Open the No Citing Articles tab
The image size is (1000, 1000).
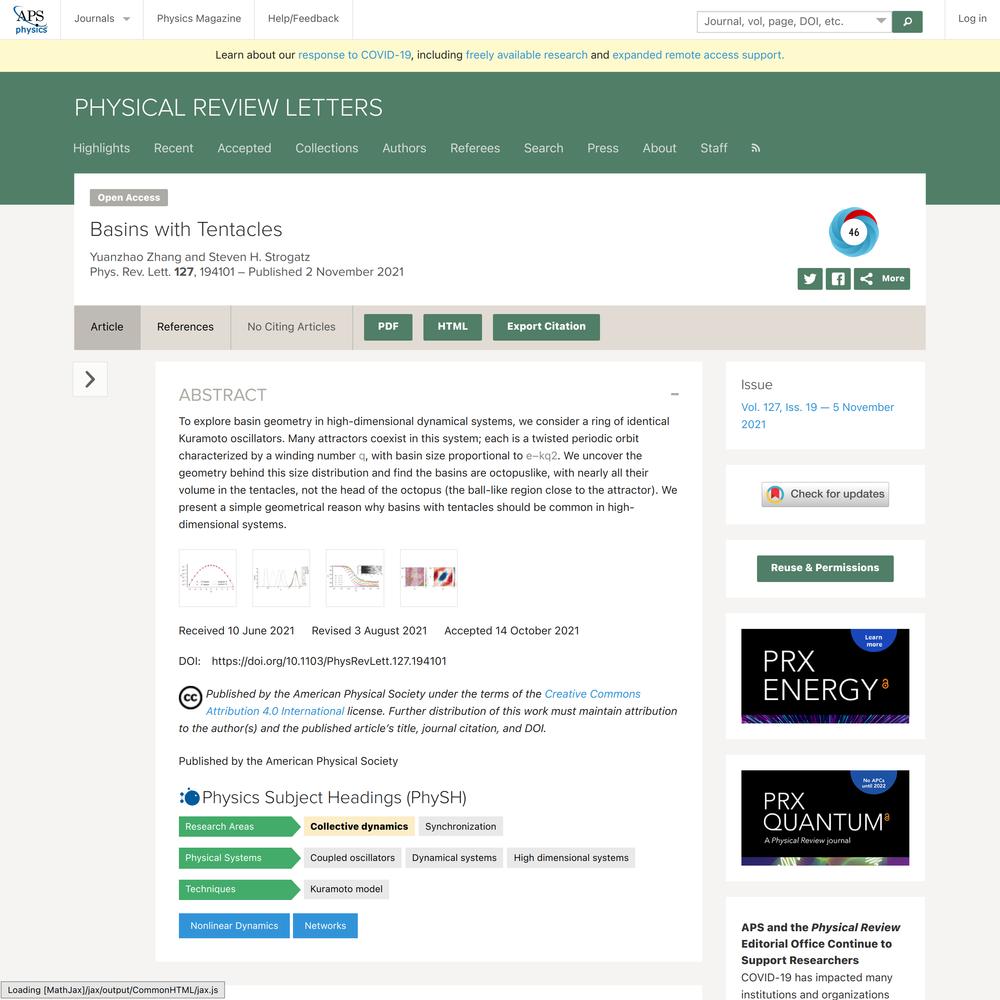tap(291, 327)
